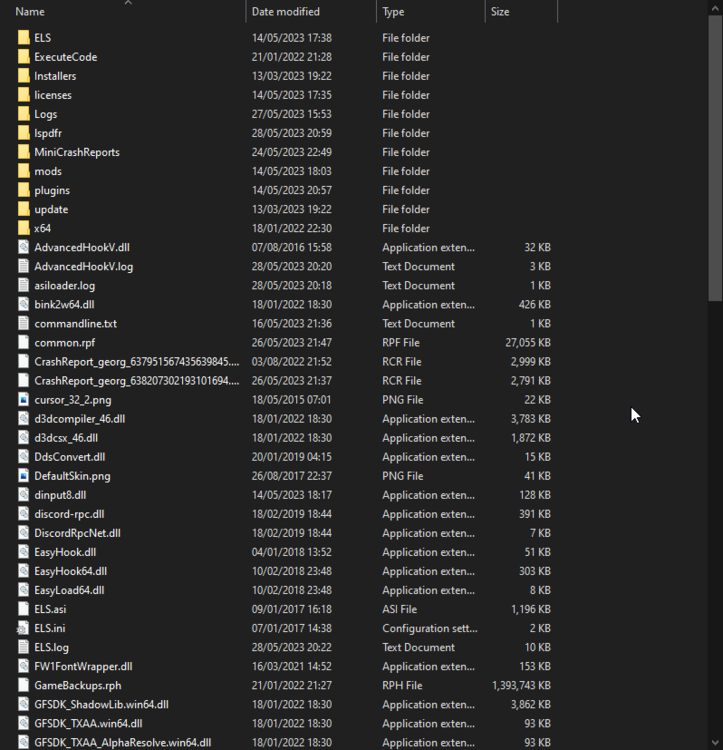Select the DefaultSkin.png image icon

click(x=23, y=476)
